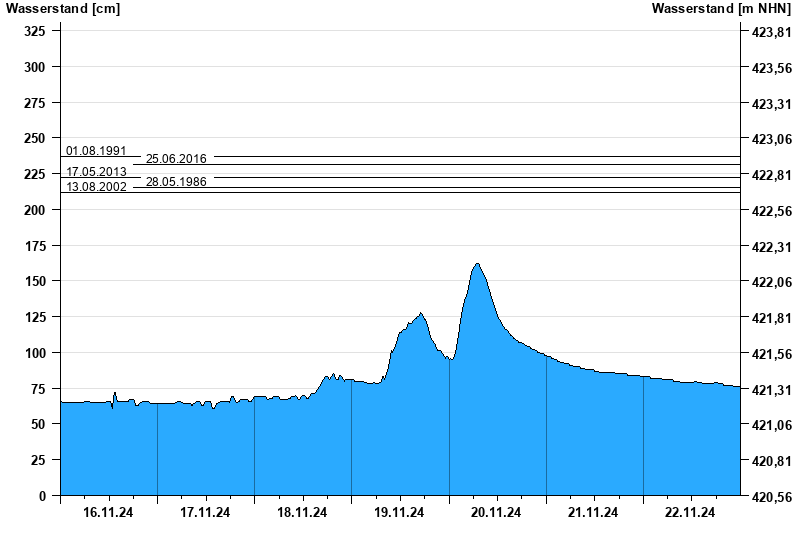Click the 28.05.1986 flood marker label
800x550 pixels.
[x=176, y=182]
